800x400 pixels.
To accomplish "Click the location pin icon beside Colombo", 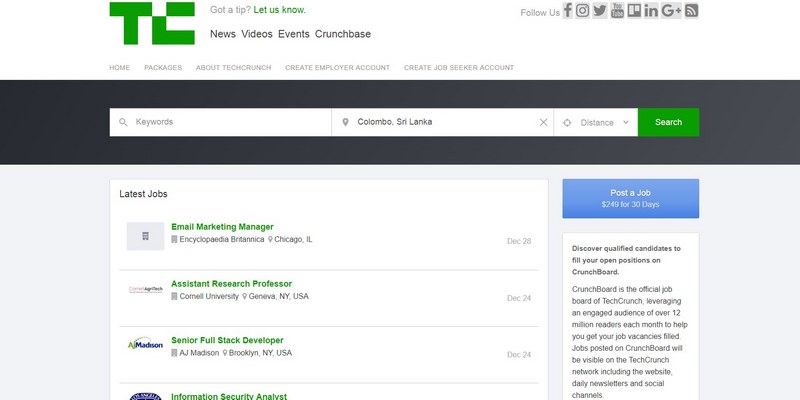I will pyautogui.click(x=345, y=122).
